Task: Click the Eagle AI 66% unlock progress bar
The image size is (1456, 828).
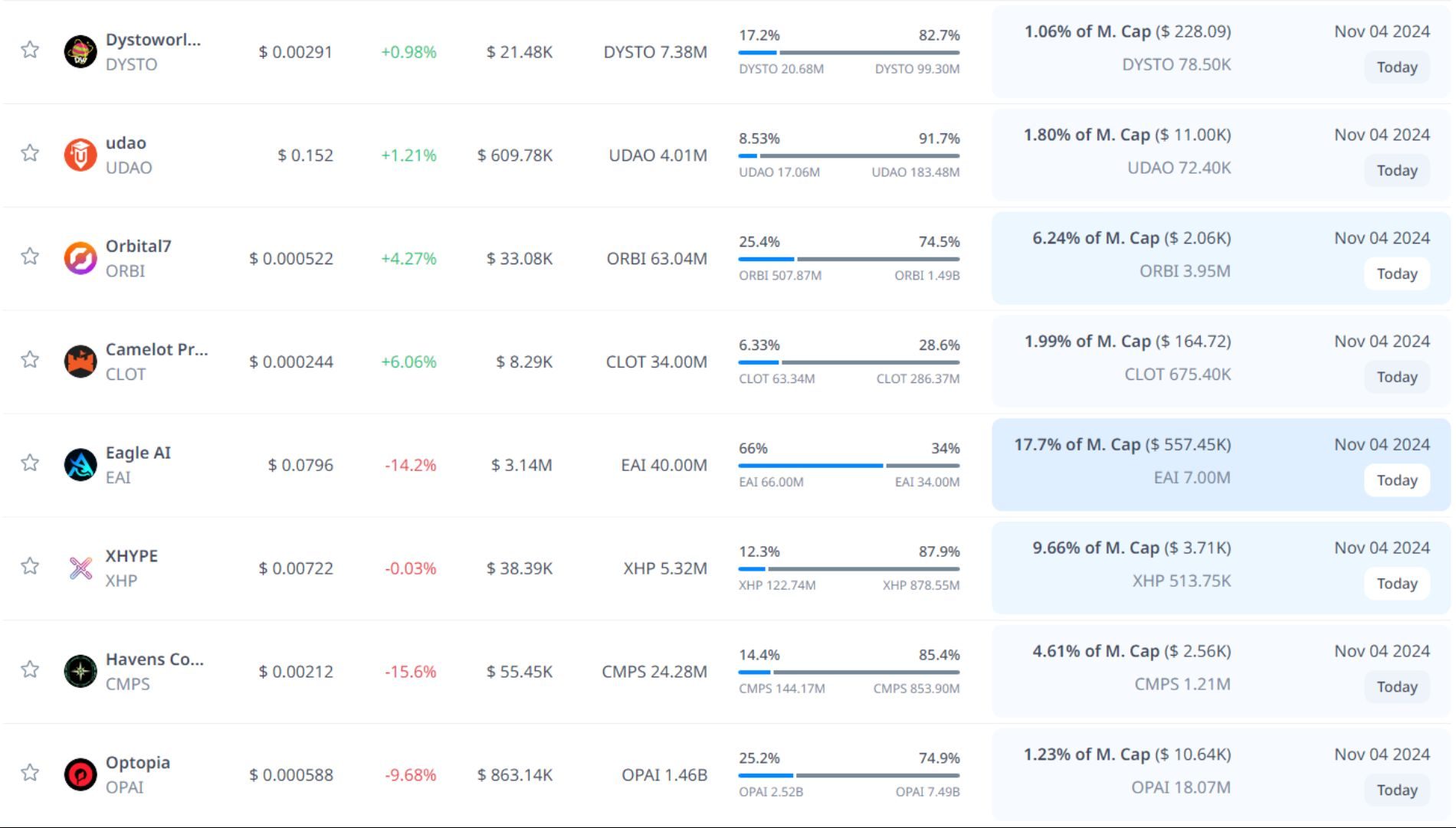Action: [848, 466]
